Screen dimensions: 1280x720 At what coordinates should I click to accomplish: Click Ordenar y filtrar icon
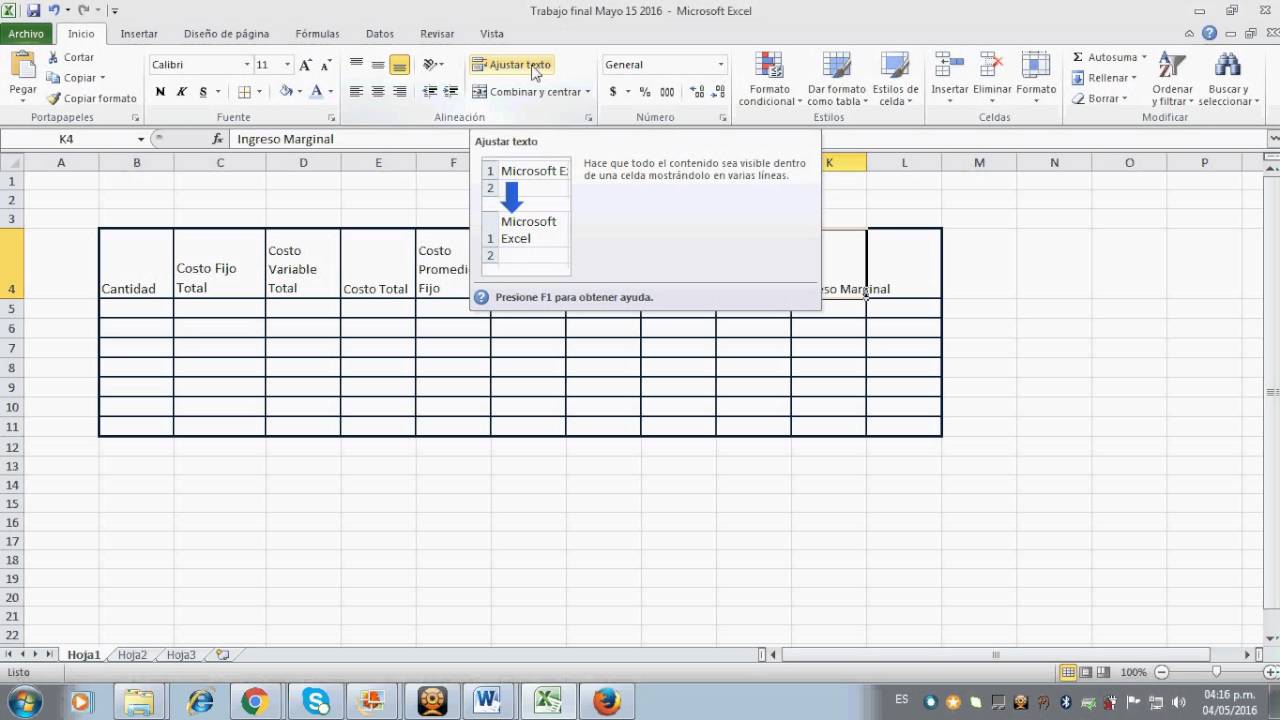coord(1172,66)
